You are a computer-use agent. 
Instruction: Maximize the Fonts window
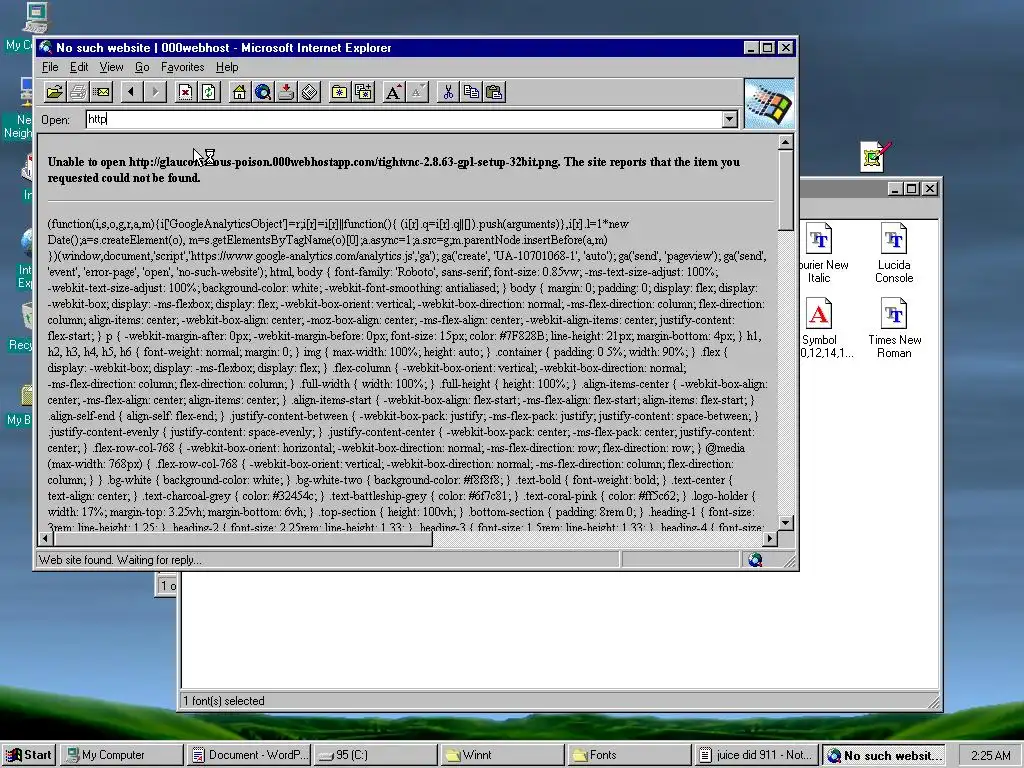pyautogui.click(x=912, y=189)
